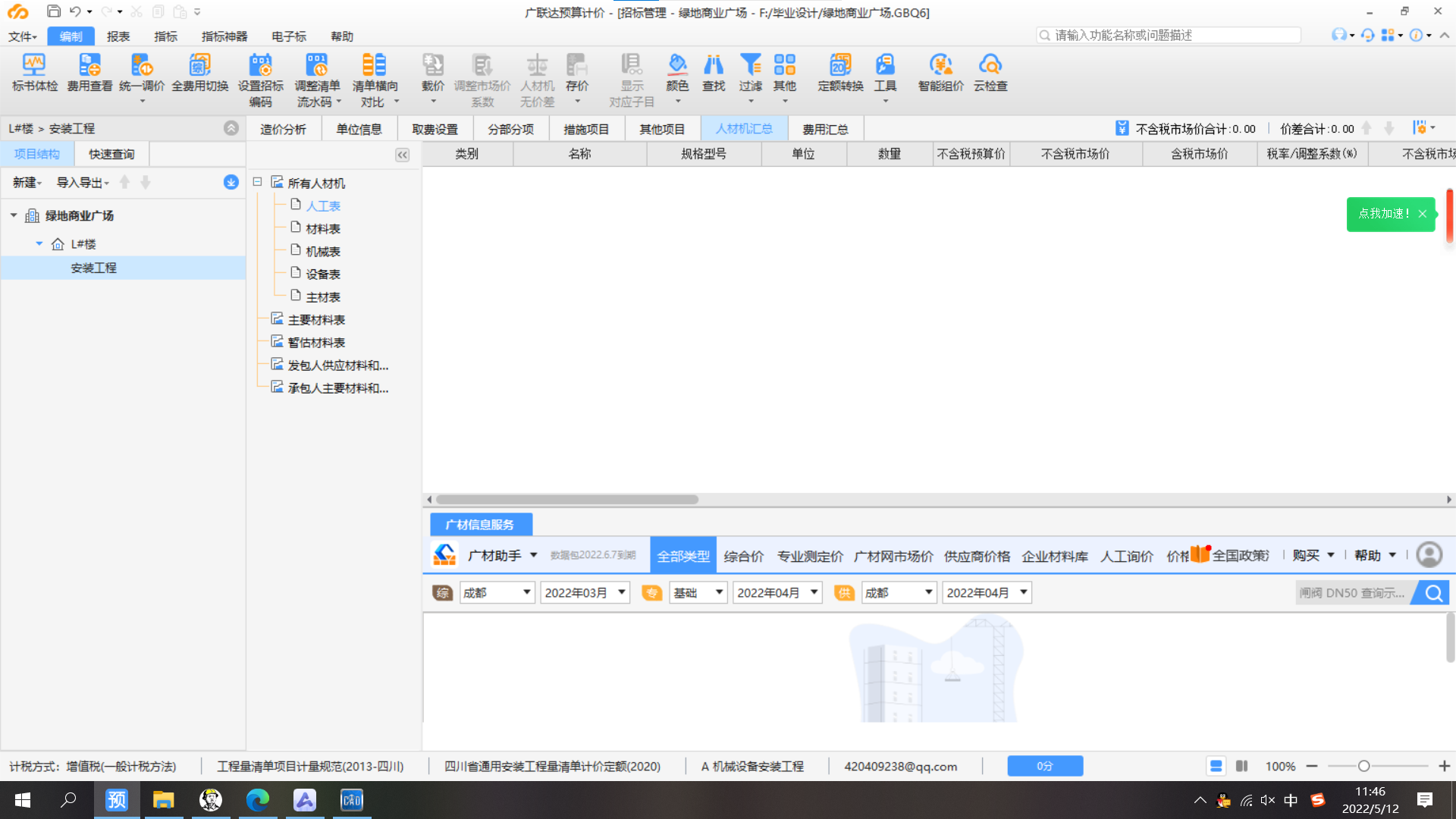This screenshot has height=819, width=1456.
Task: Open the 导入导出 dropdown
Action: [83, 182]
